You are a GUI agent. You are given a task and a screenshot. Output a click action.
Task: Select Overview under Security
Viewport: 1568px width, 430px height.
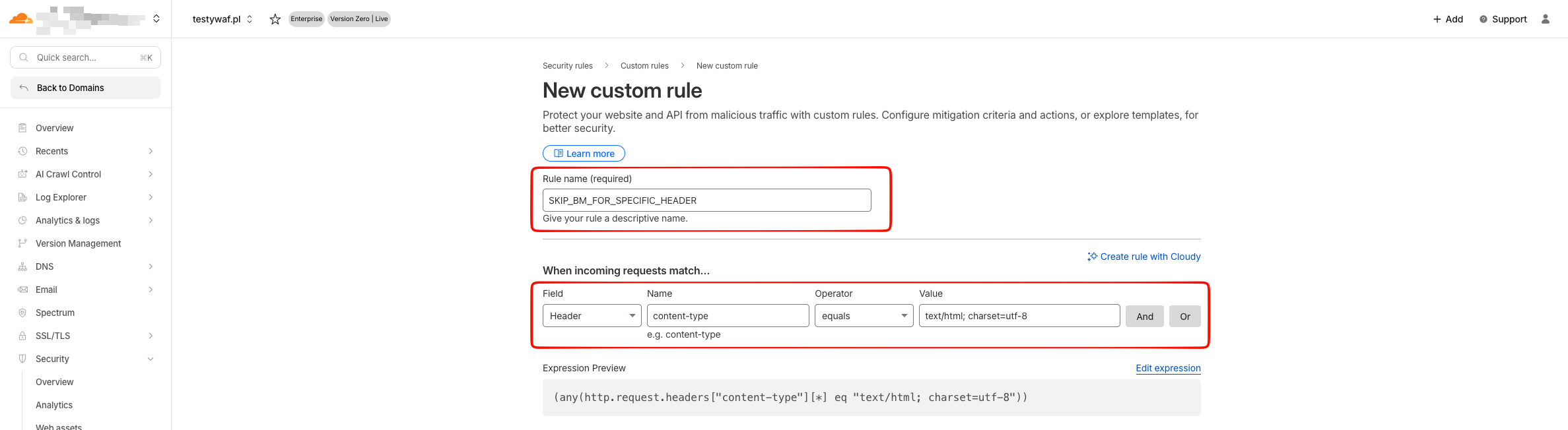[55, 382]
